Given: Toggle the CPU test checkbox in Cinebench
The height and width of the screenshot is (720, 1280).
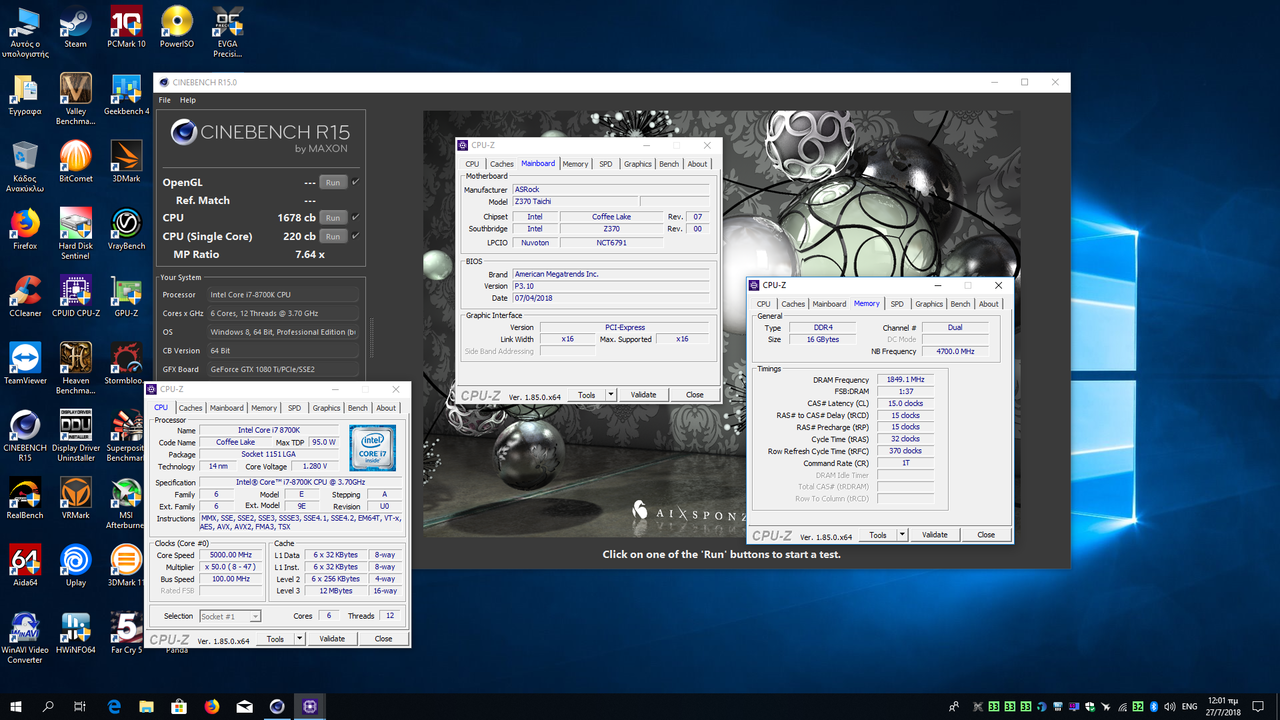Looking at the screenshot, I should [x=355, y=217].
